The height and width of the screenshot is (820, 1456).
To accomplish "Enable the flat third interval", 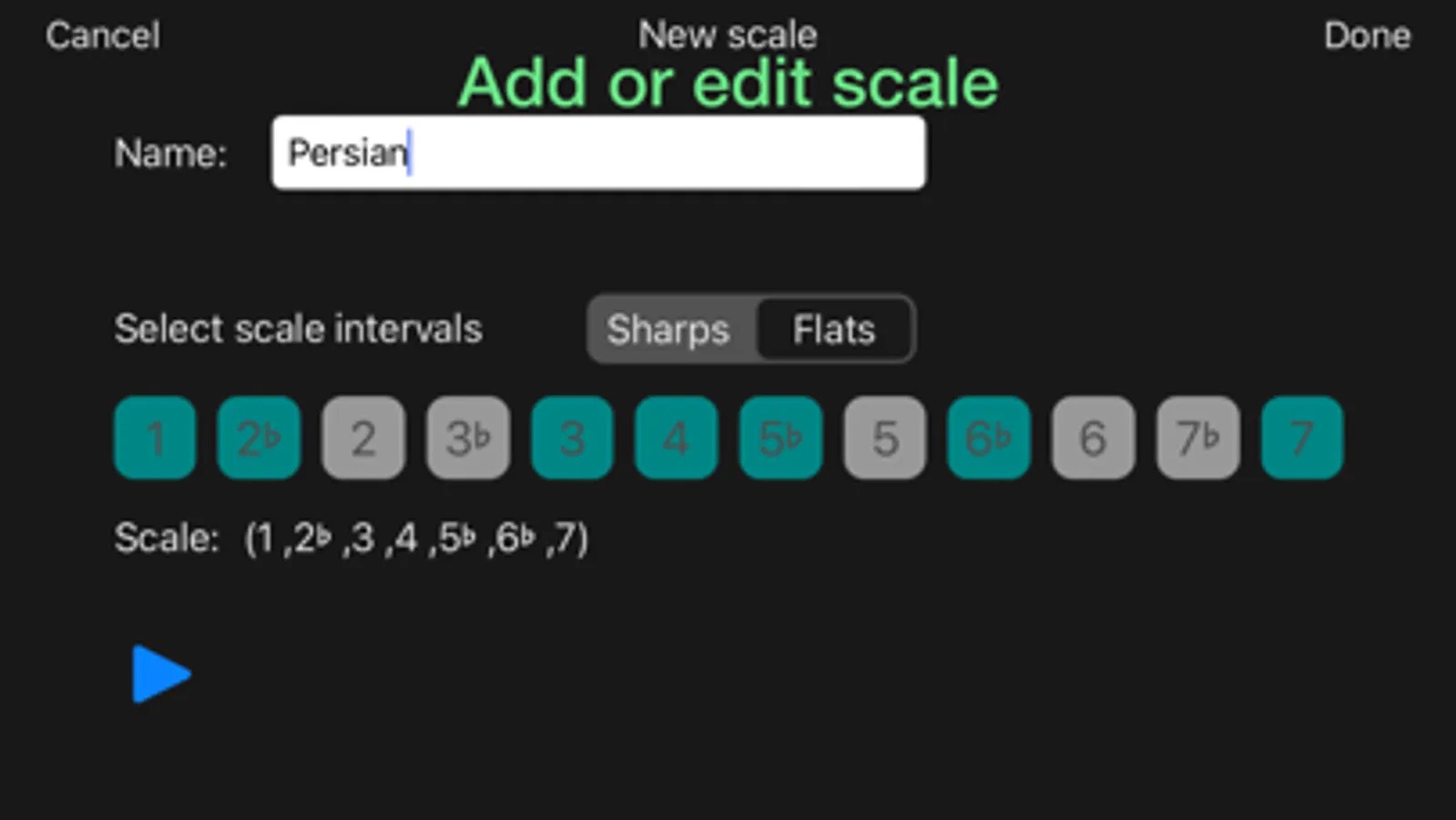I will [468, 437].
